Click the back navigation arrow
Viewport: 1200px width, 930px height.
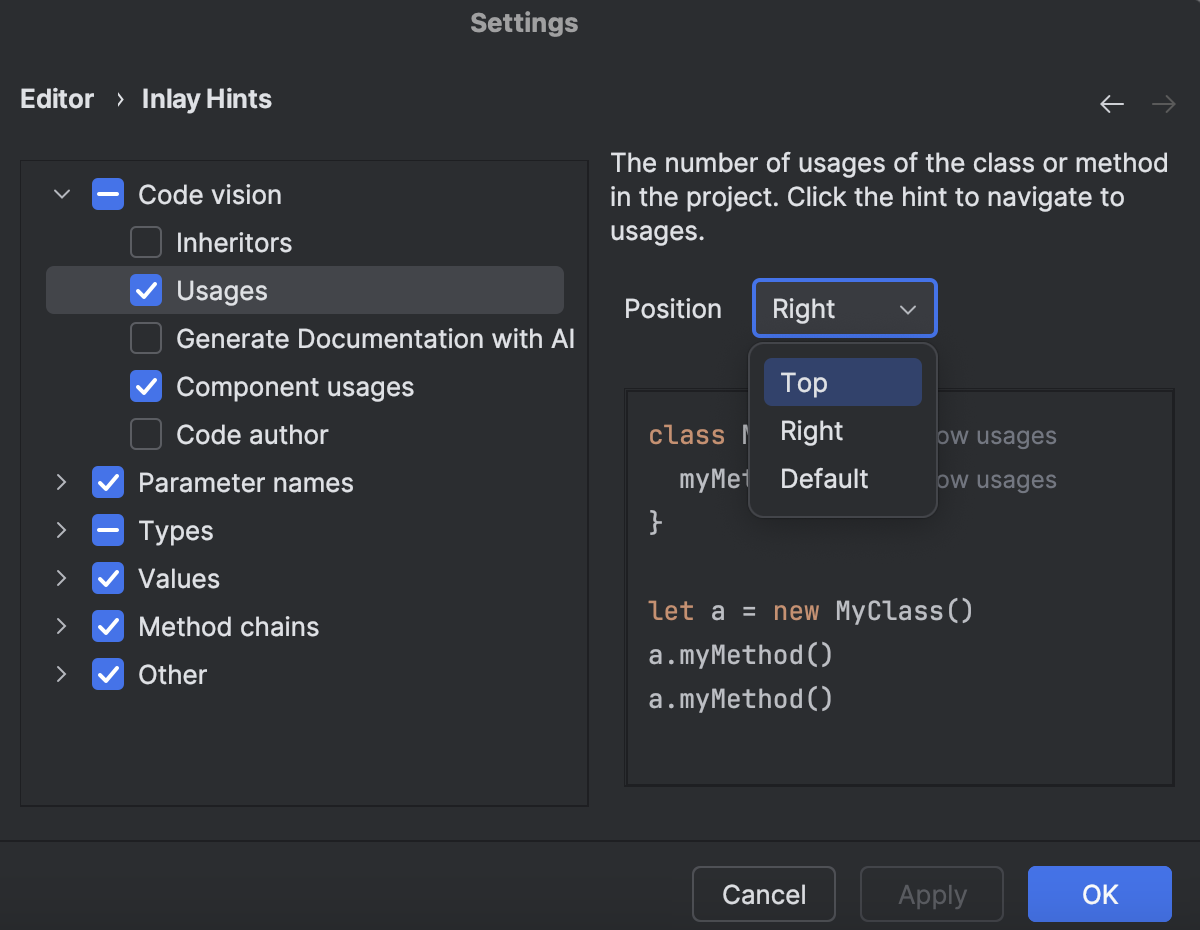[1111, 103]
